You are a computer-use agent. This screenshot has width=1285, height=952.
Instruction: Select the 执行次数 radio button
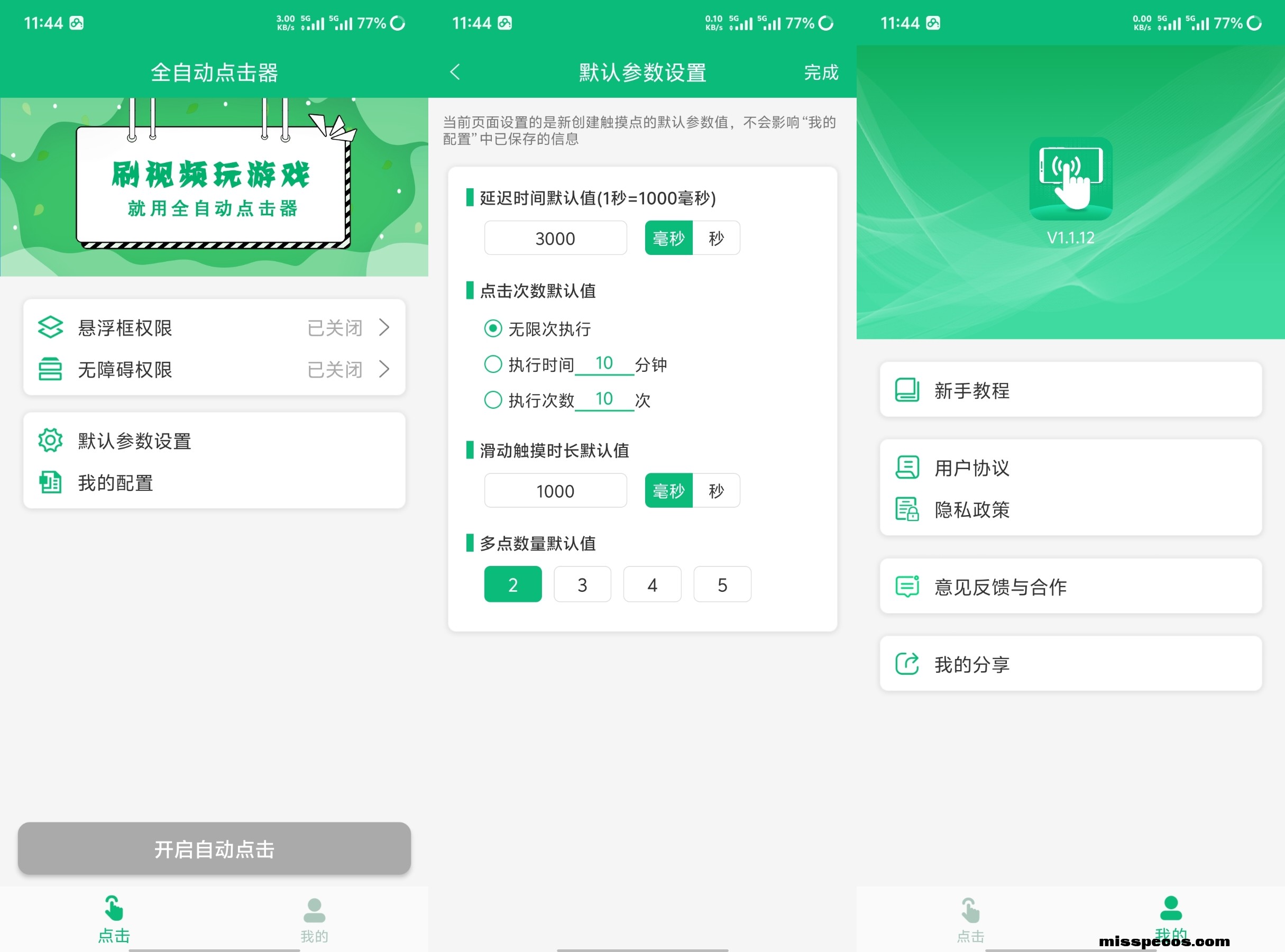coord(493,400)
